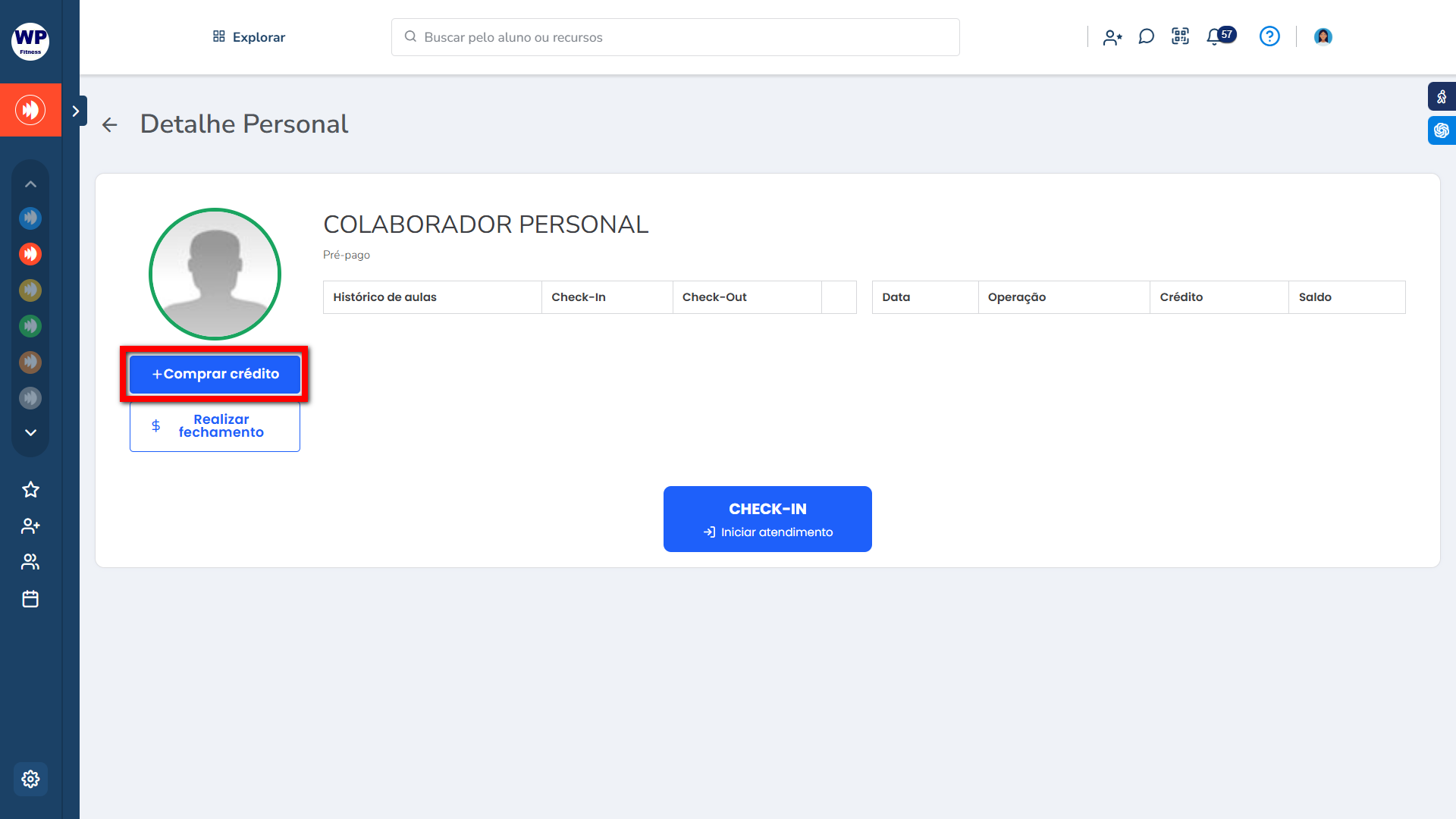Open user profile avatar menu
Image resolution: width=1456 pixels, height=819 pixels.
tap(1323, 36)
